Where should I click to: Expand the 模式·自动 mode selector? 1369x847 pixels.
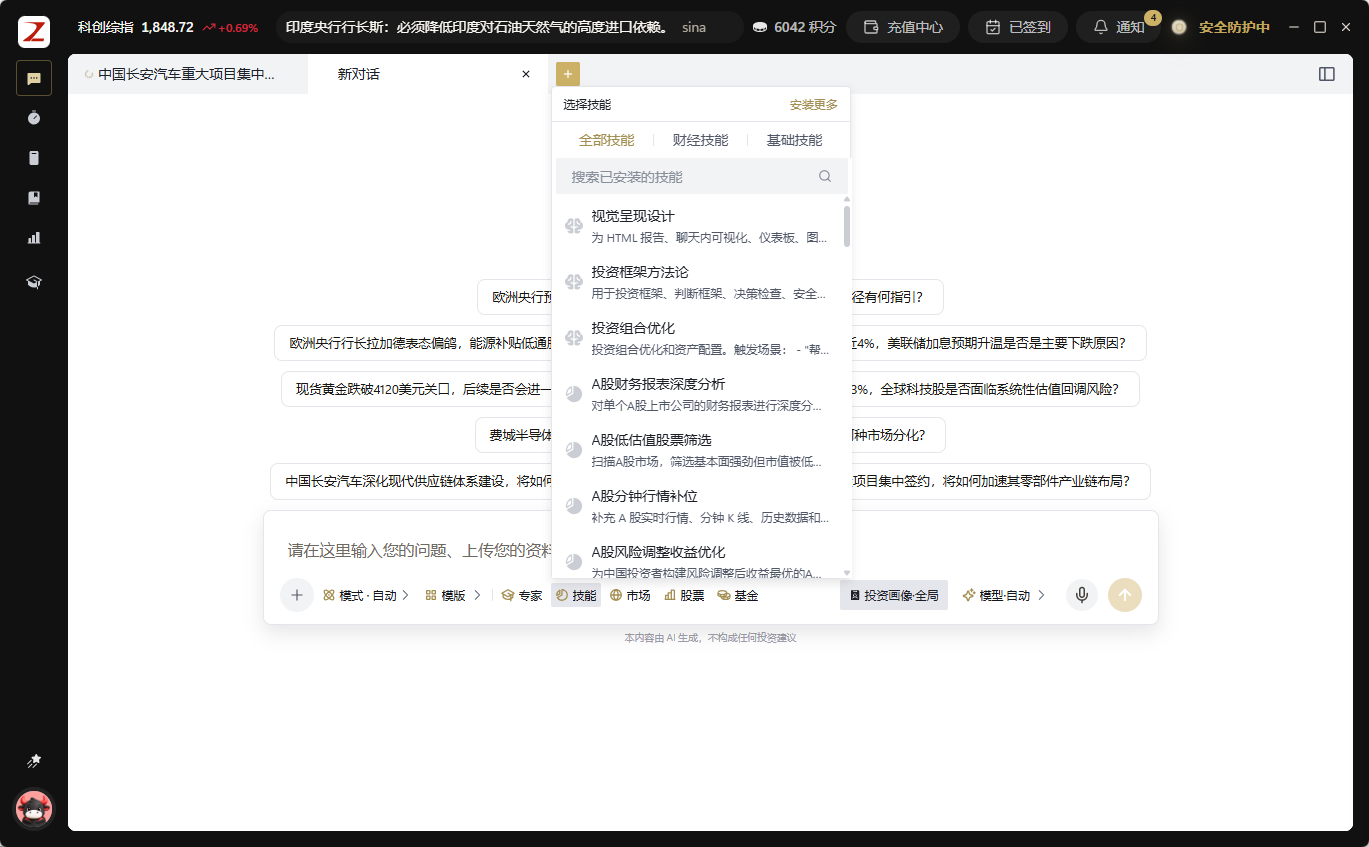[x=366, y=595]
